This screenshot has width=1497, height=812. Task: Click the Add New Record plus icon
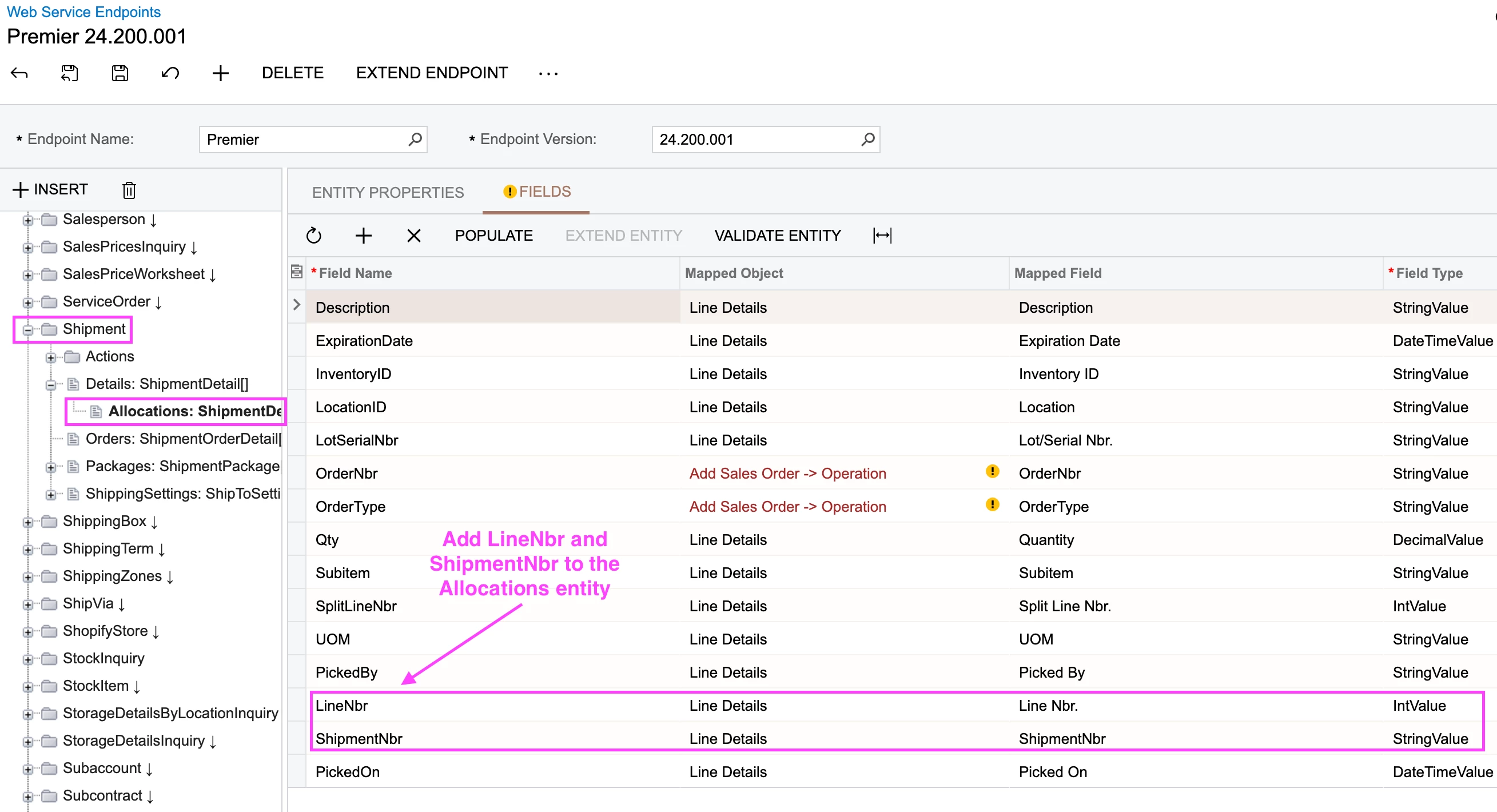(220, 73)
